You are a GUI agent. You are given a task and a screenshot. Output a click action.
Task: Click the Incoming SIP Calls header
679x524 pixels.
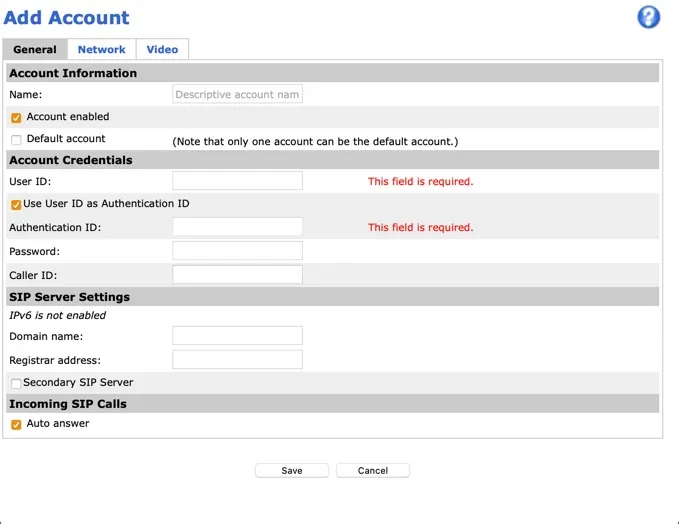click(x=333, y=404)
